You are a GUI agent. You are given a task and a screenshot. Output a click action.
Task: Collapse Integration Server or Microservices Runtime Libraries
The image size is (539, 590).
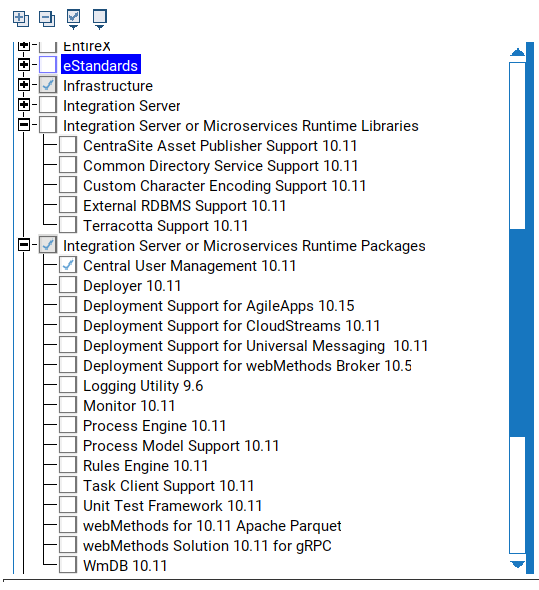[x=24, y=125]
